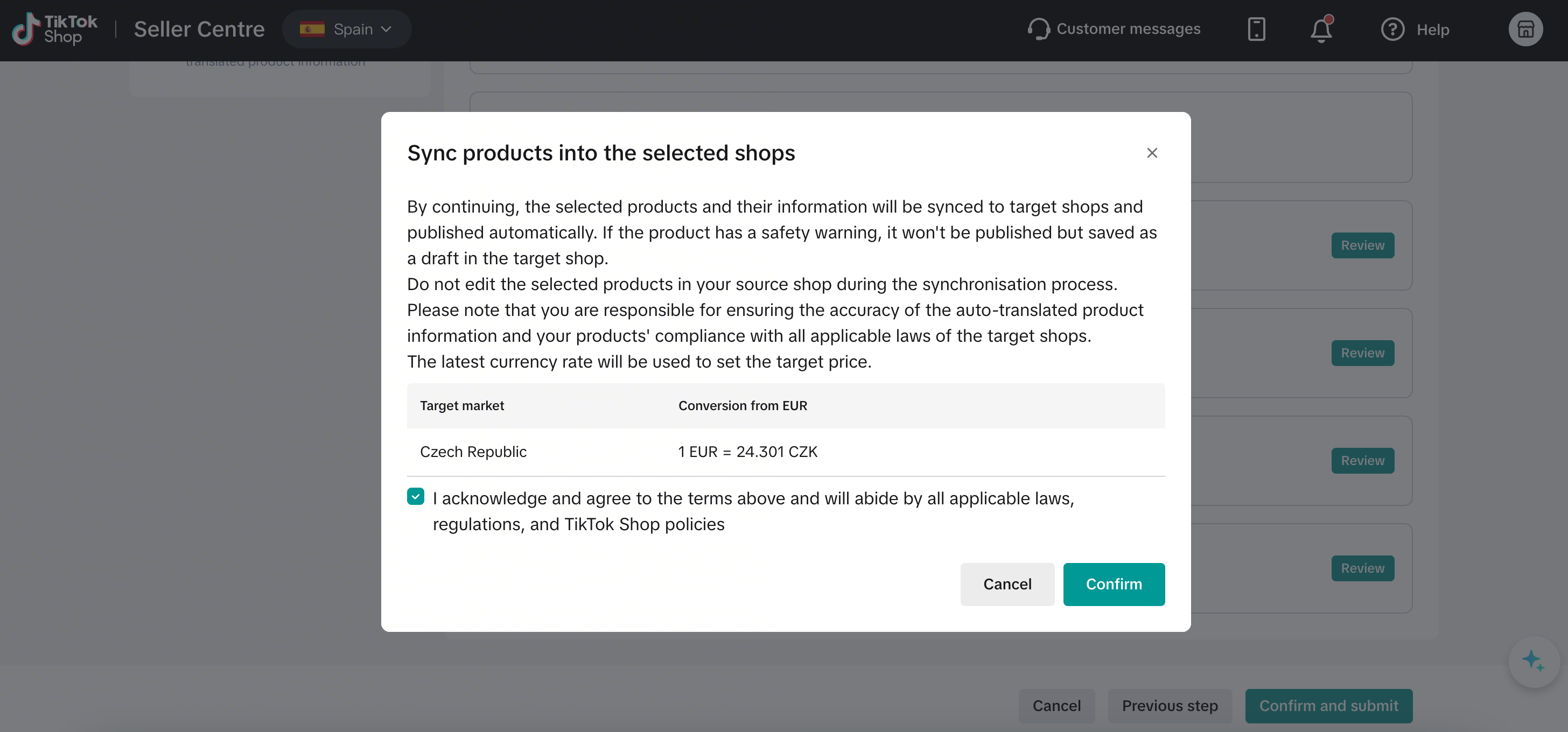This screenshot has width=1568, height=732.
Task: Click the shop profile avatar icon
Action: click(1525, 29)
